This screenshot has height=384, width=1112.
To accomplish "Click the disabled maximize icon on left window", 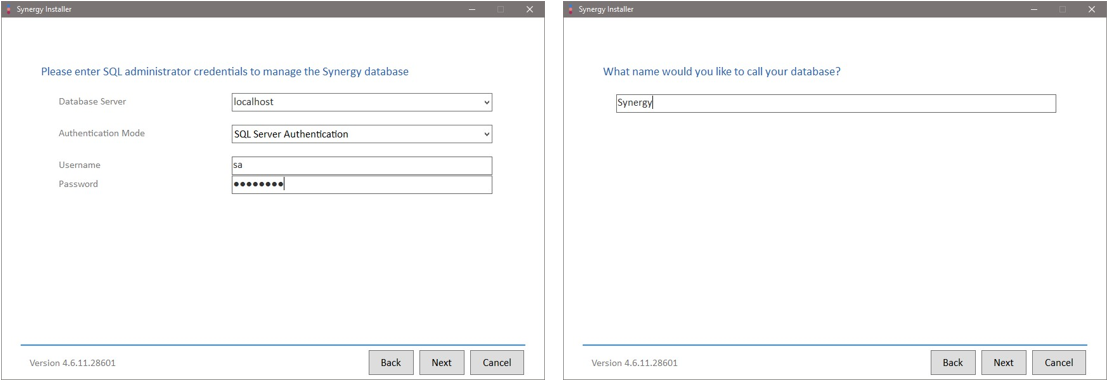I will pos(501,9).
